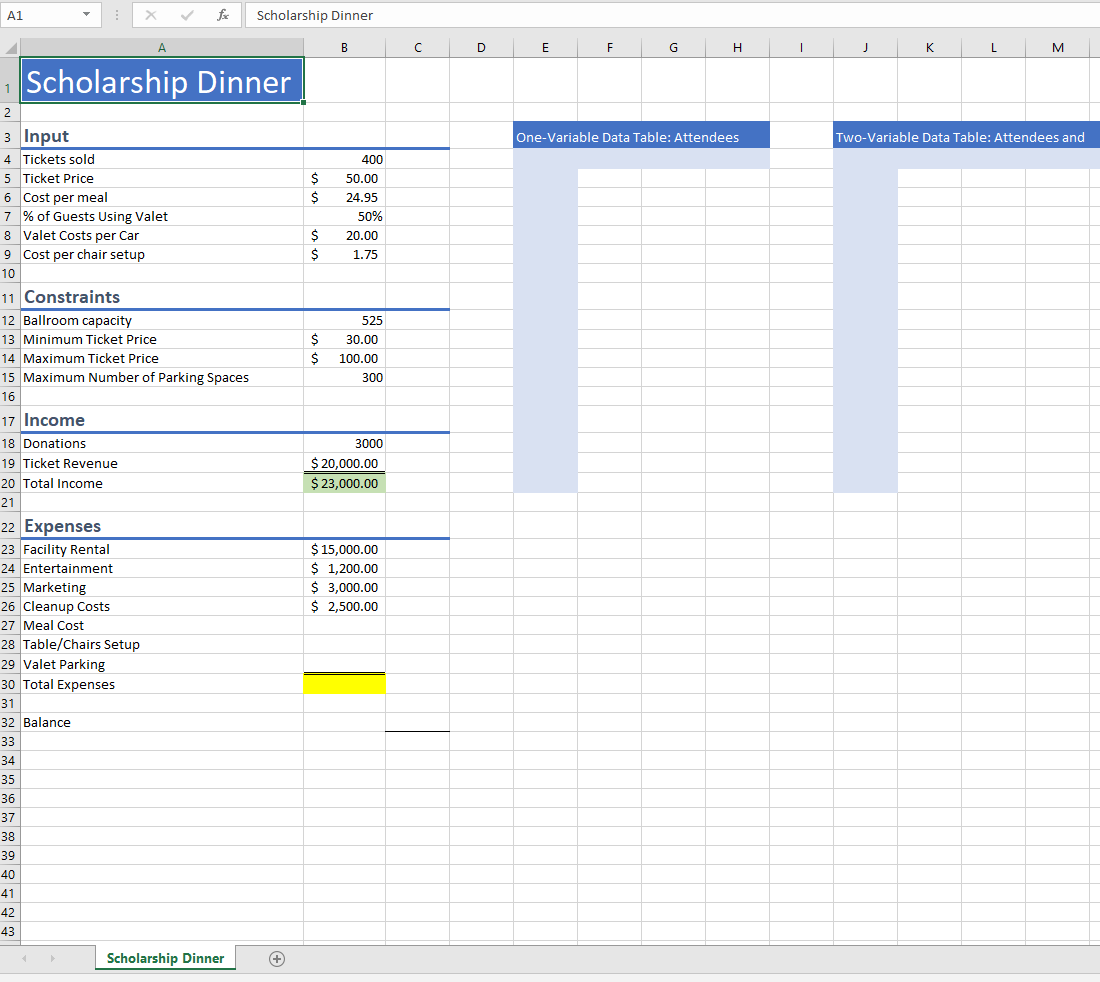Add a new sheet with plus icon

pyautogui.click(x=277, y=959)
